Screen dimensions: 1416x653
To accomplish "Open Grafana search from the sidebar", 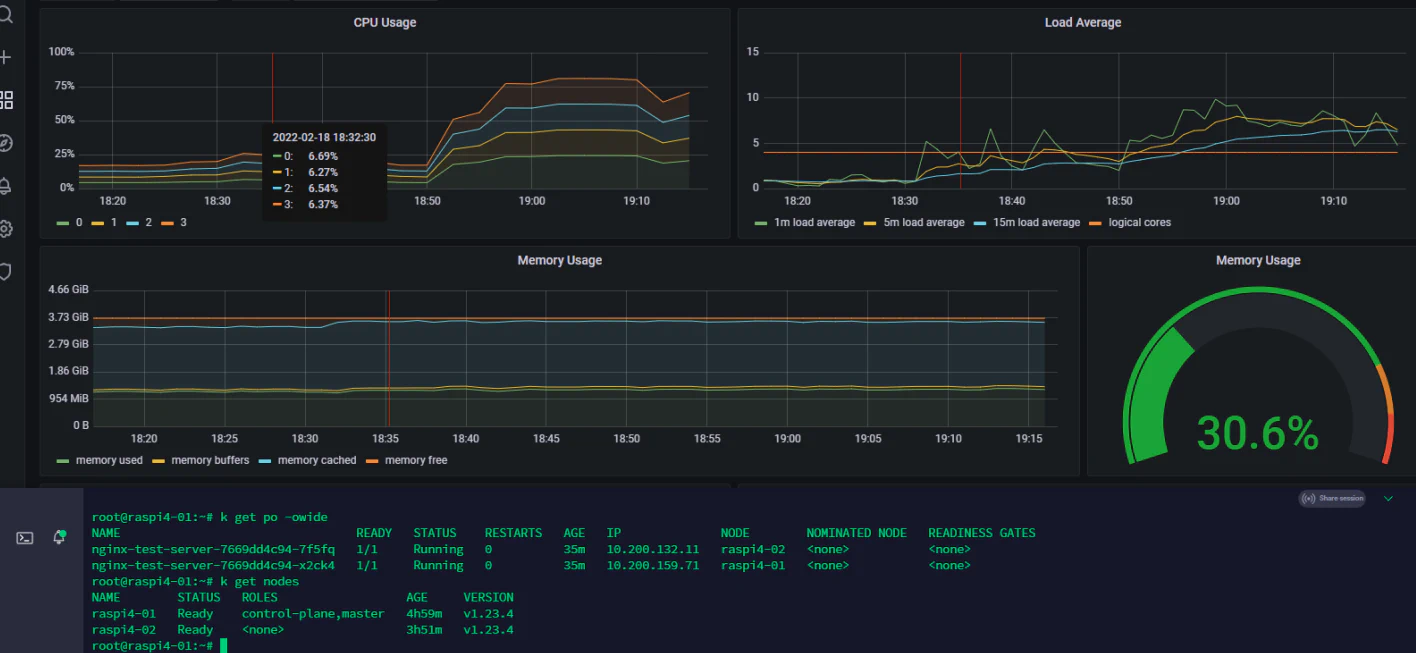I will [5, 15].
